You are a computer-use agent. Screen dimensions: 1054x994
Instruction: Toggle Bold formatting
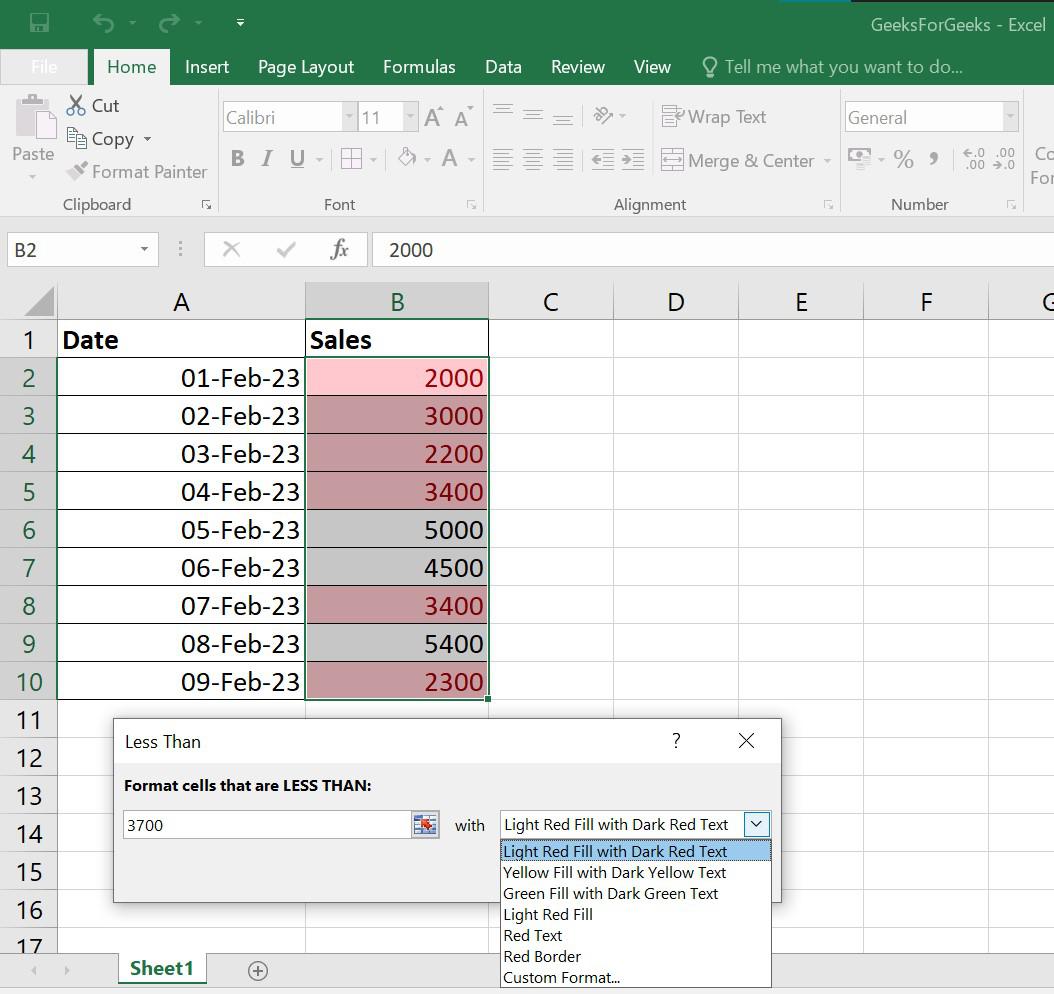[x=237, y=158]
